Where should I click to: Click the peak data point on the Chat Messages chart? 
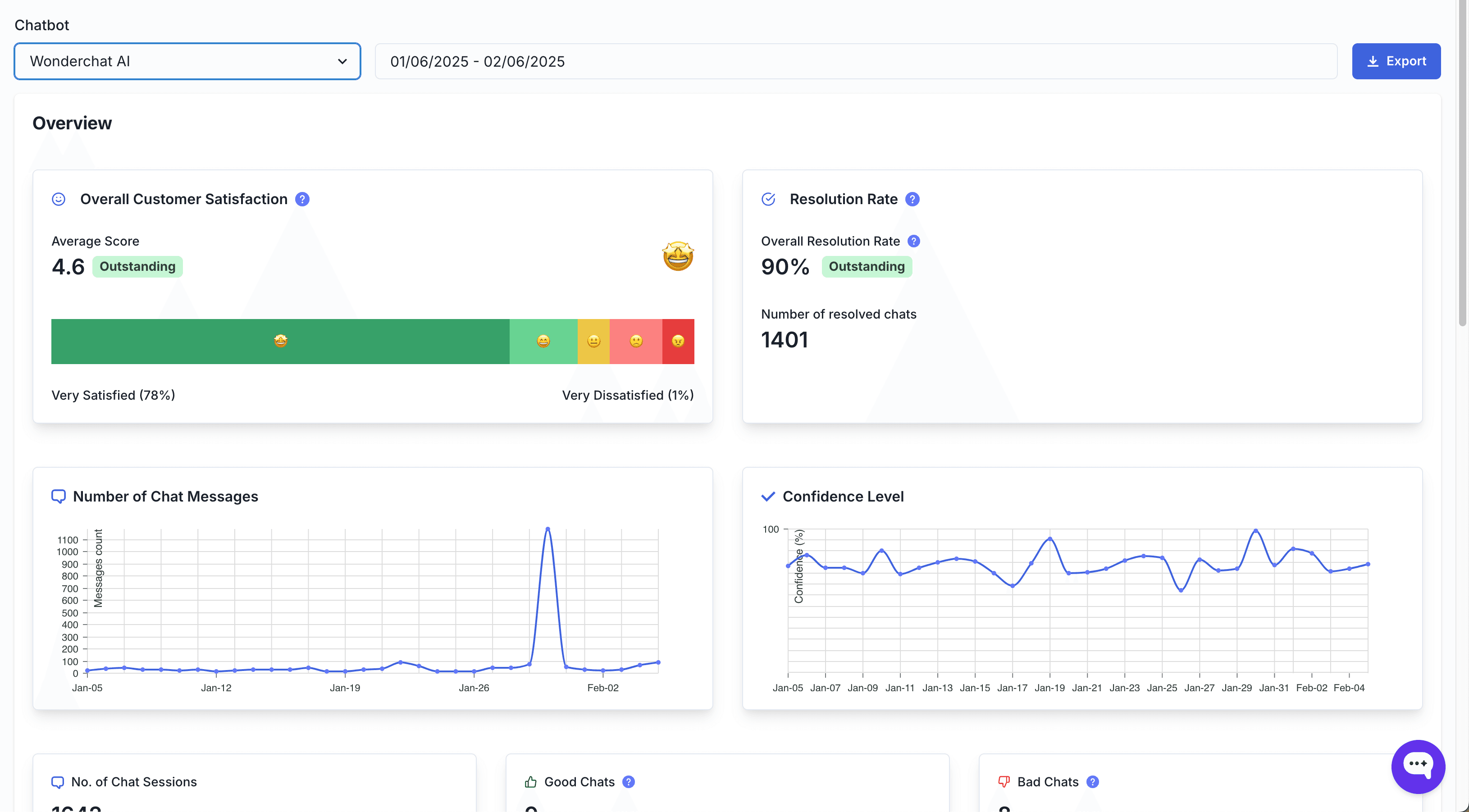[547, 529]
